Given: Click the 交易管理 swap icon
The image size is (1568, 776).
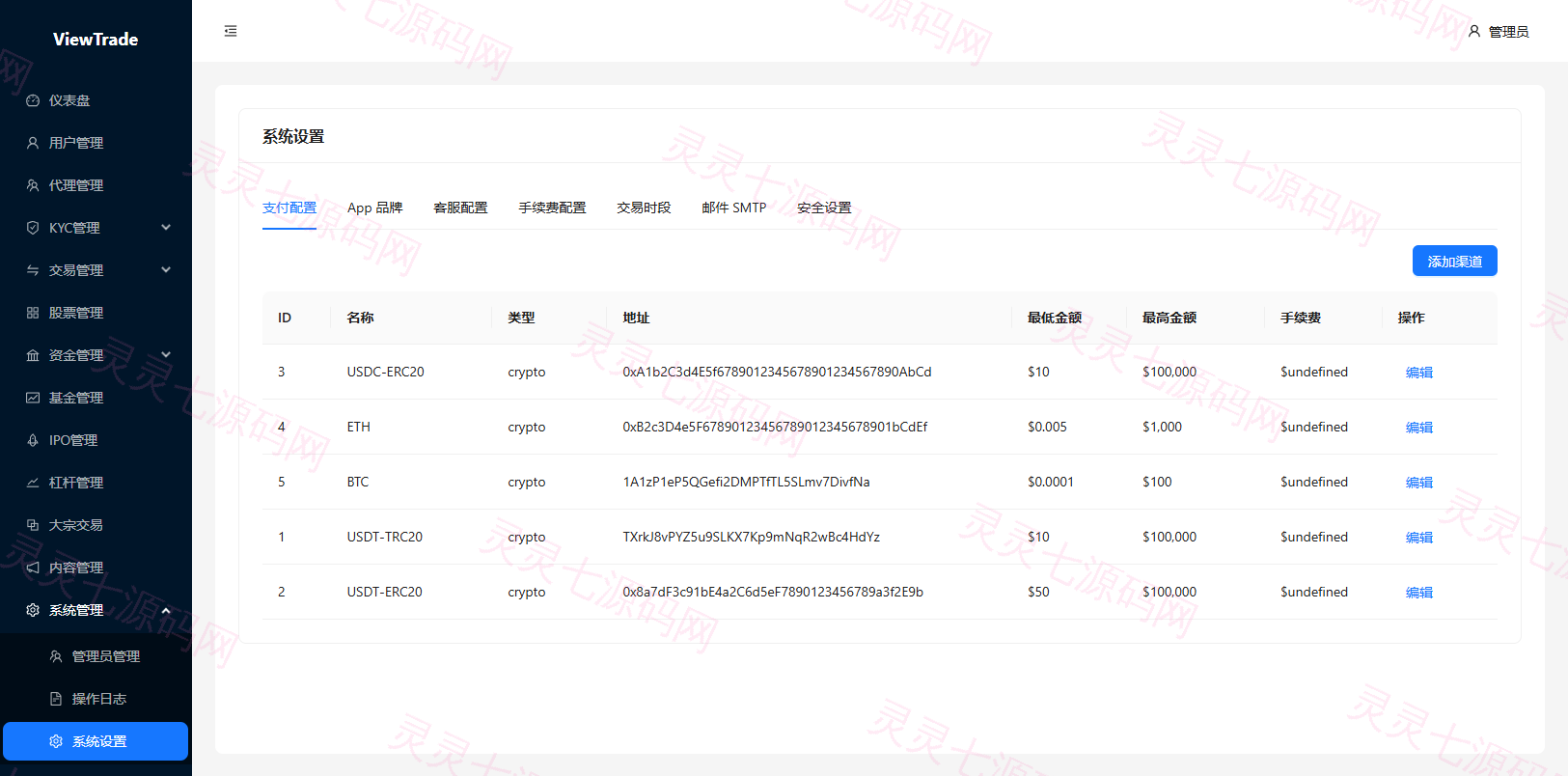Looking at the screenshot, I should click(x=33, y=270).
